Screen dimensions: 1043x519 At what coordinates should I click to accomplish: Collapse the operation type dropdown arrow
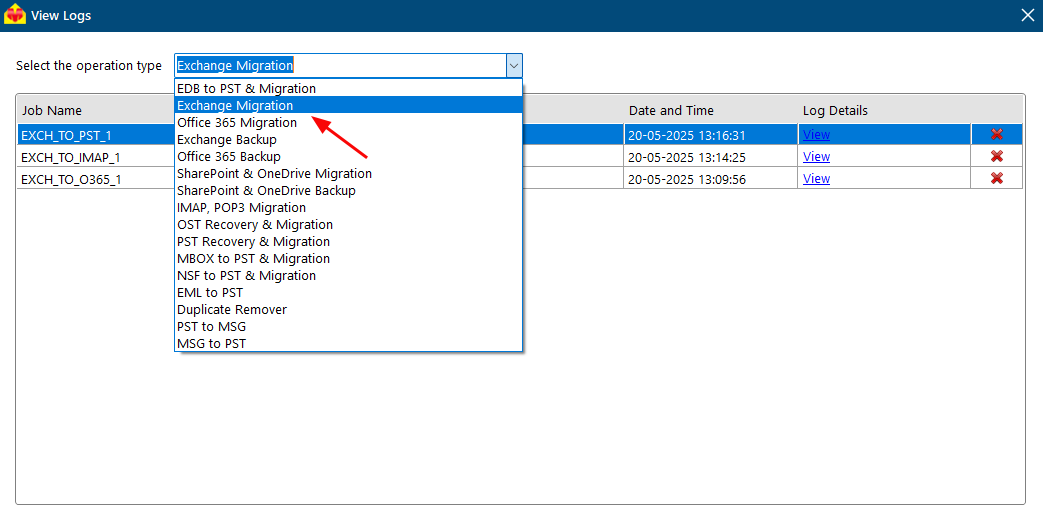pyautogui.click(x=514, y=66)
